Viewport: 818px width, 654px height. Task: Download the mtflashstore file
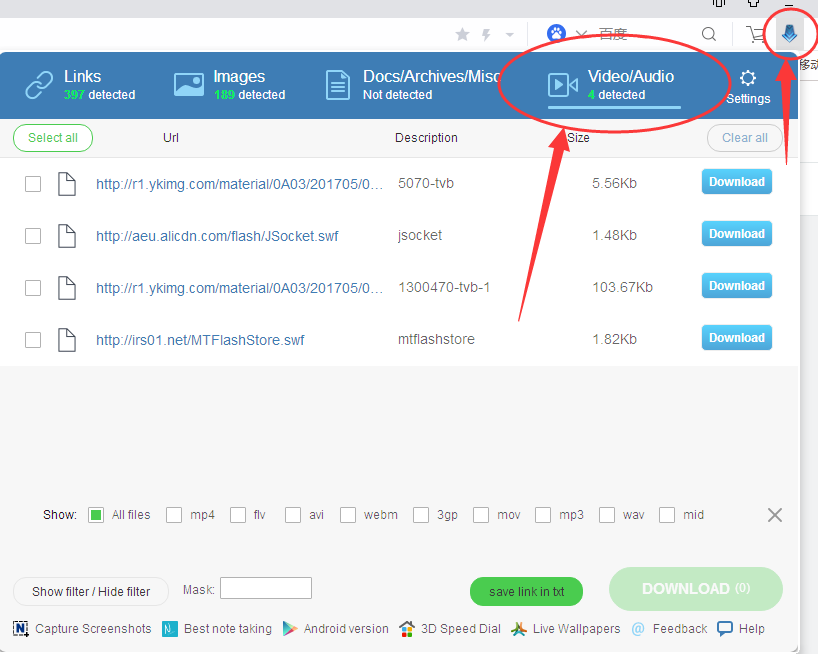tap(737, 337)
